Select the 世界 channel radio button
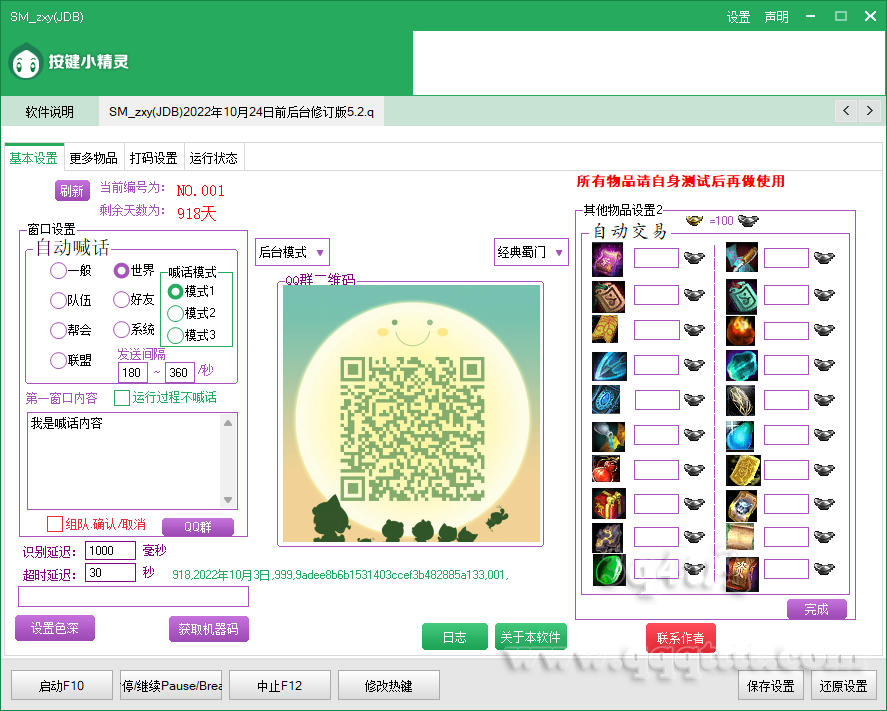 click(x=121, y=270)
